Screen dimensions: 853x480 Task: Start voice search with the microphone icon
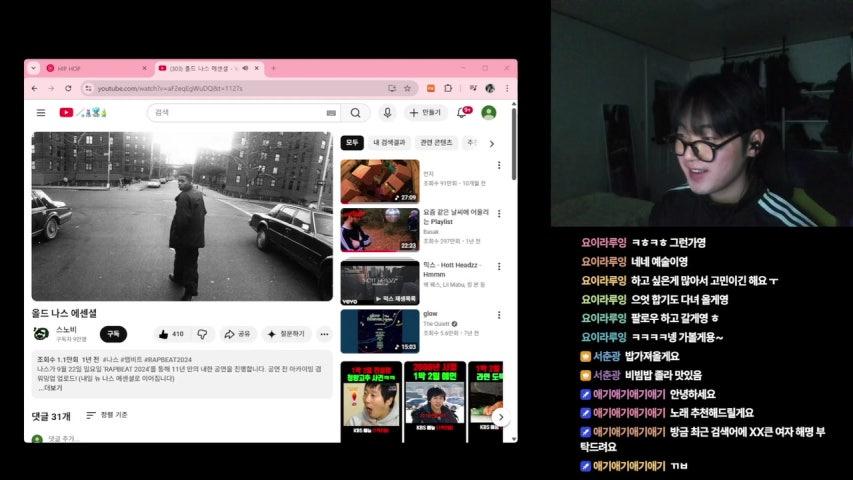pos(387,113)
